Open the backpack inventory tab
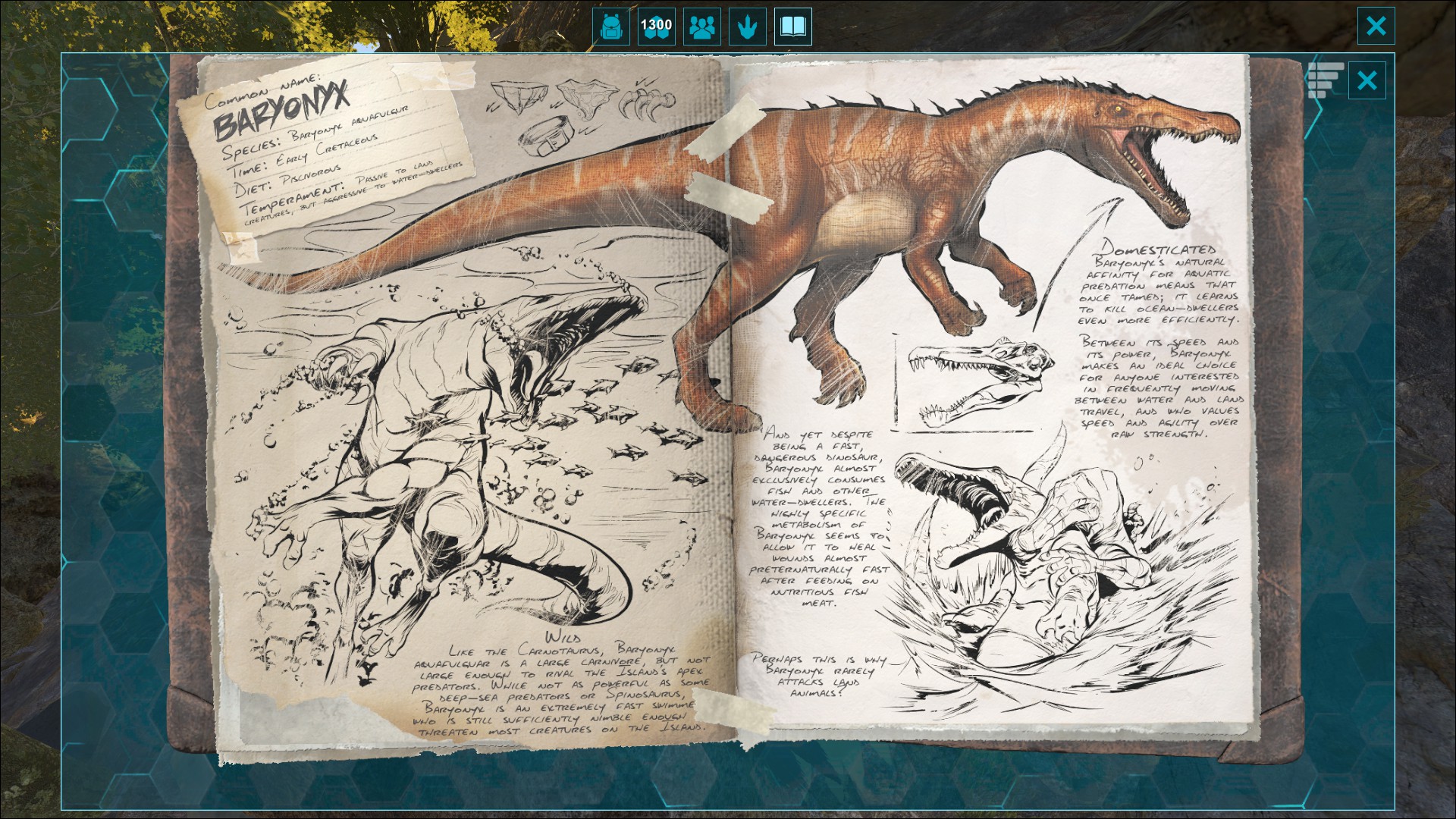 tap(610, 27)
